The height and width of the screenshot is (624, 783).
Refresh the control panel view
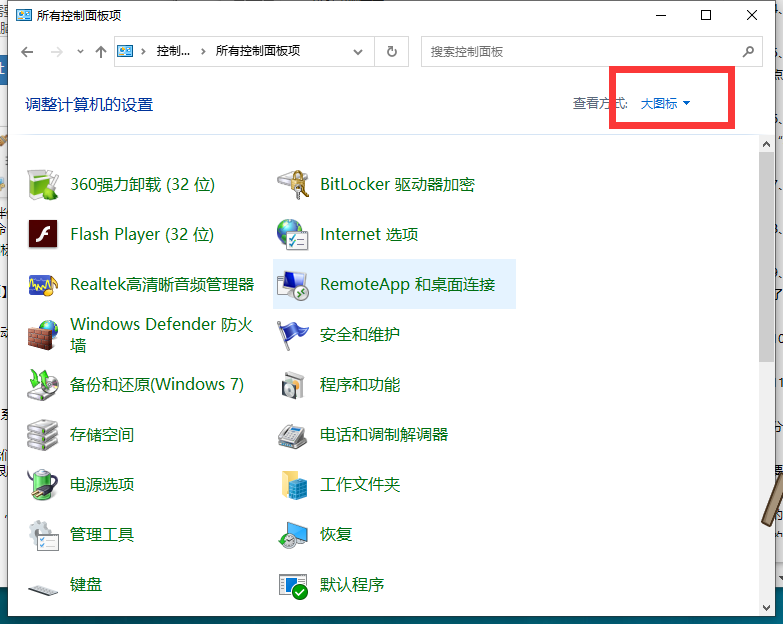pyautogui.click(x=392, y=51)
